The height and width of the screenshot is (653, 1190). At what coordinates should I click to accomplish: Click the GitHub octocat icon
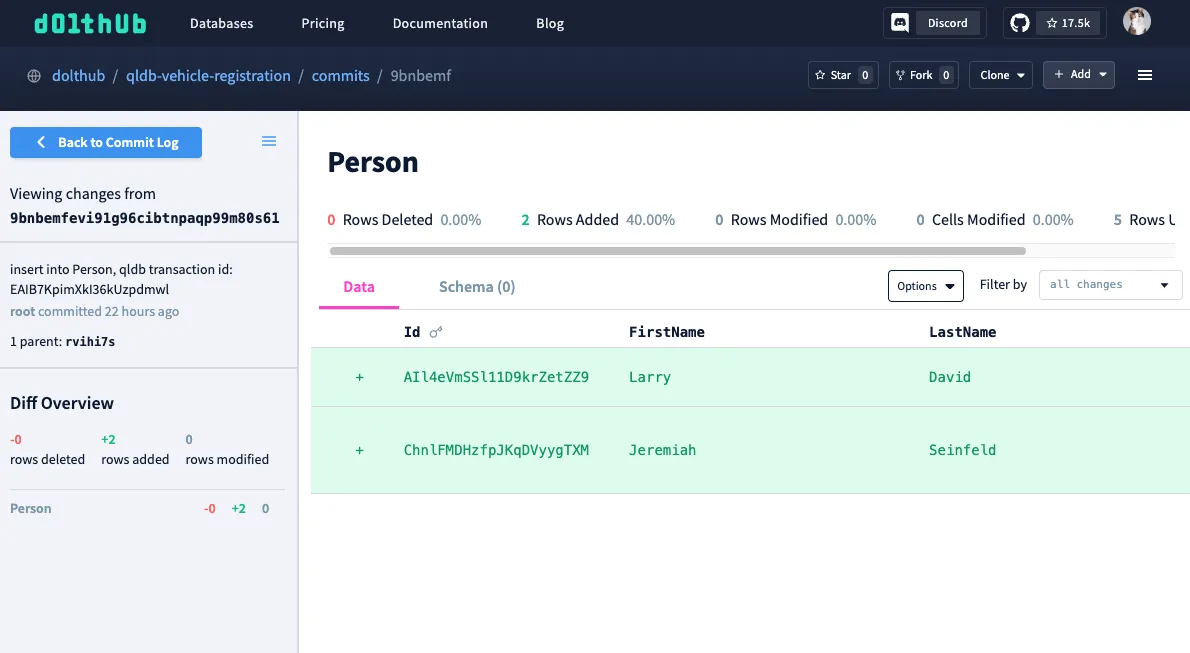tap(1019, 23)
